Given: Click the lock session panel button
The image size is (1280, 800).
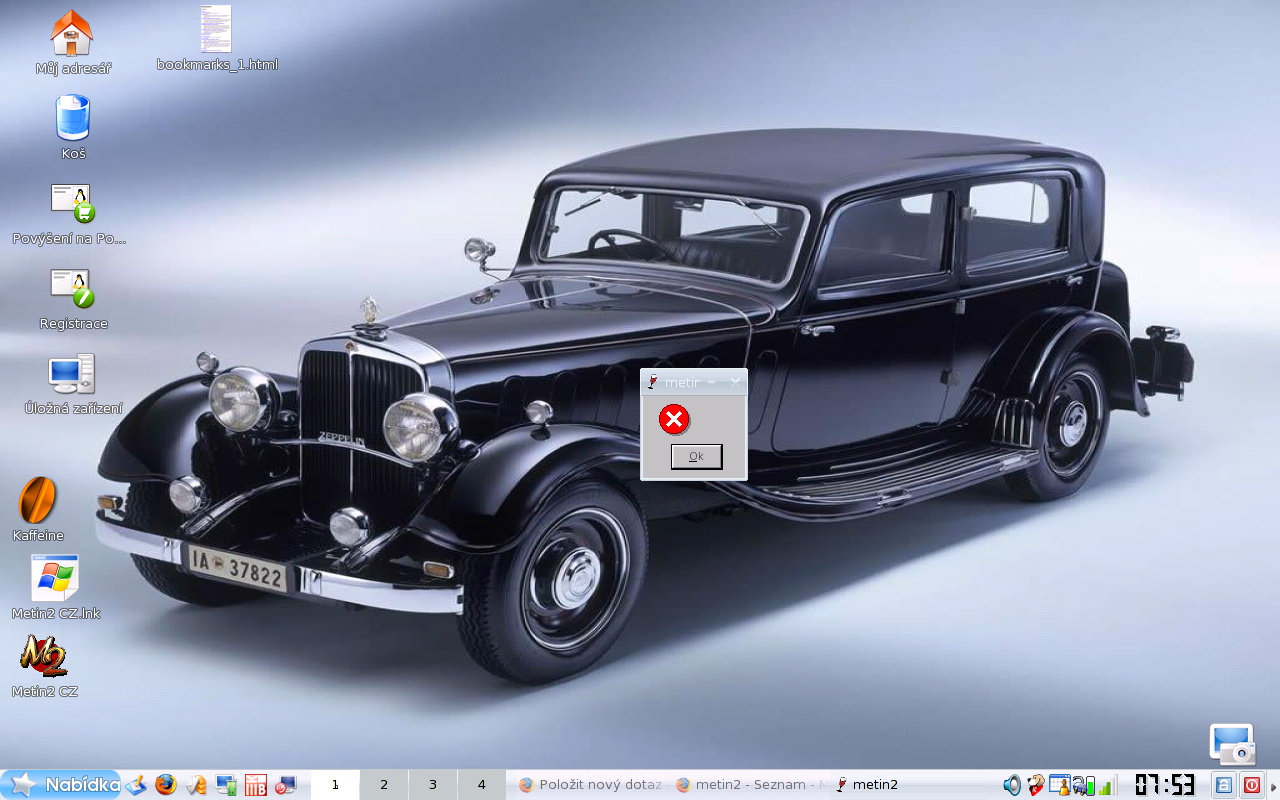Looking at the screenshot, I should click(x=1224, y=785).
